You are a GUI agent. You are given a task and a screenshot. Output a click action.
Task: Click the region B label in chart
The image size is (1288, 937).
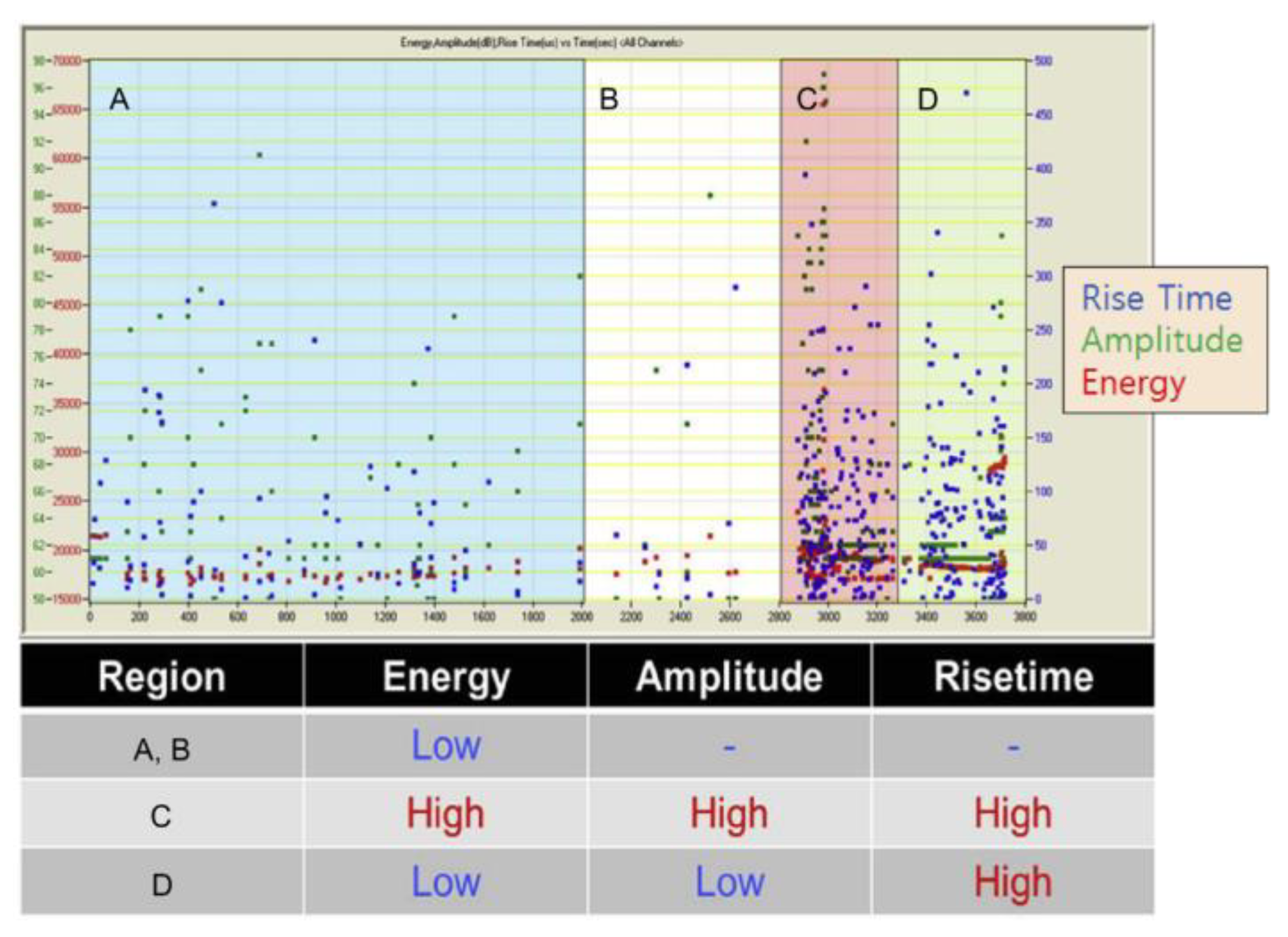(608, 99)
